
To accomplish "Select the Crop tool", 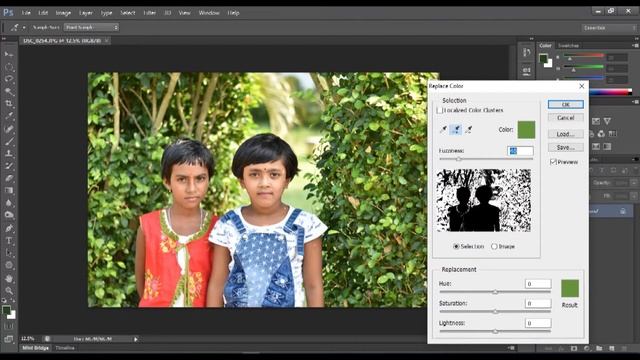I will point(9,104).
